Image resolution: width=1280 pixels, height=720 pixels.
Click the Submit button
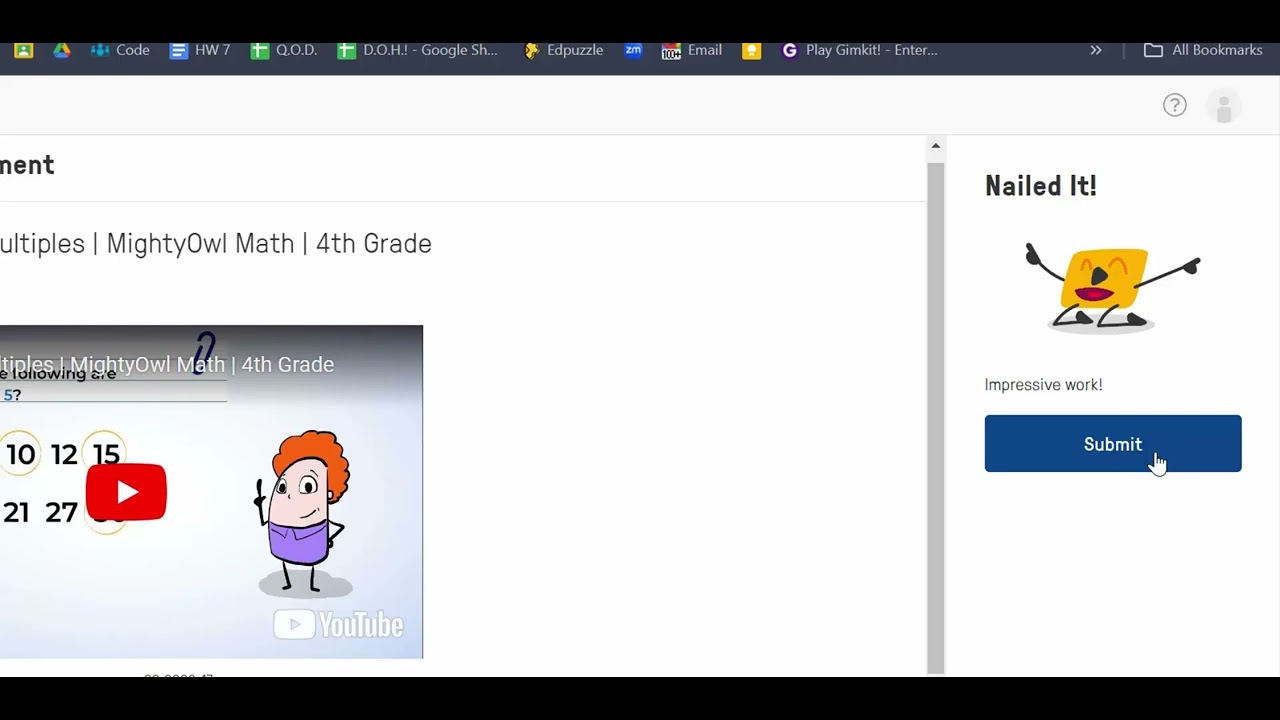(x=1113, y=444)
